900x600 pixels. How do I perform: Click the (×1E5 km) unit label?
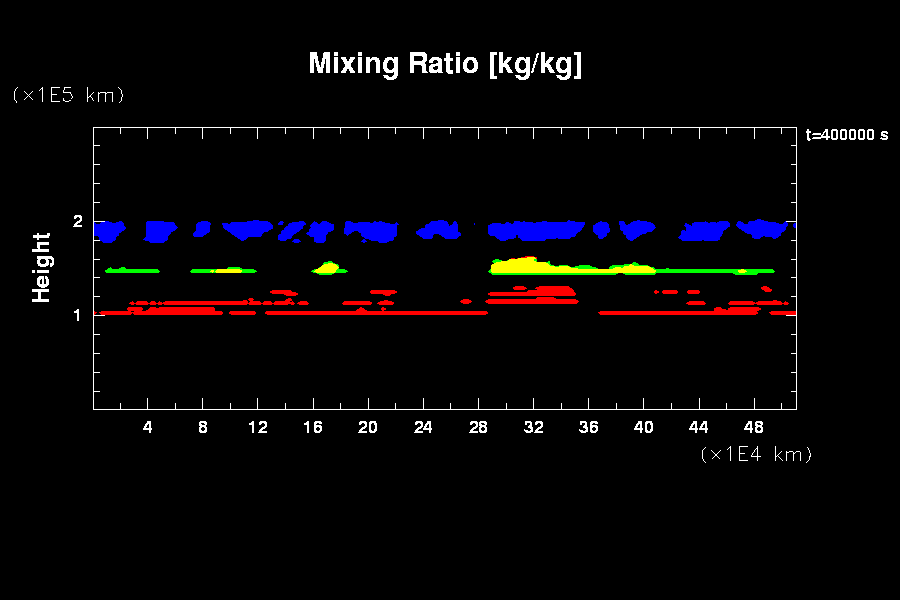68,95
